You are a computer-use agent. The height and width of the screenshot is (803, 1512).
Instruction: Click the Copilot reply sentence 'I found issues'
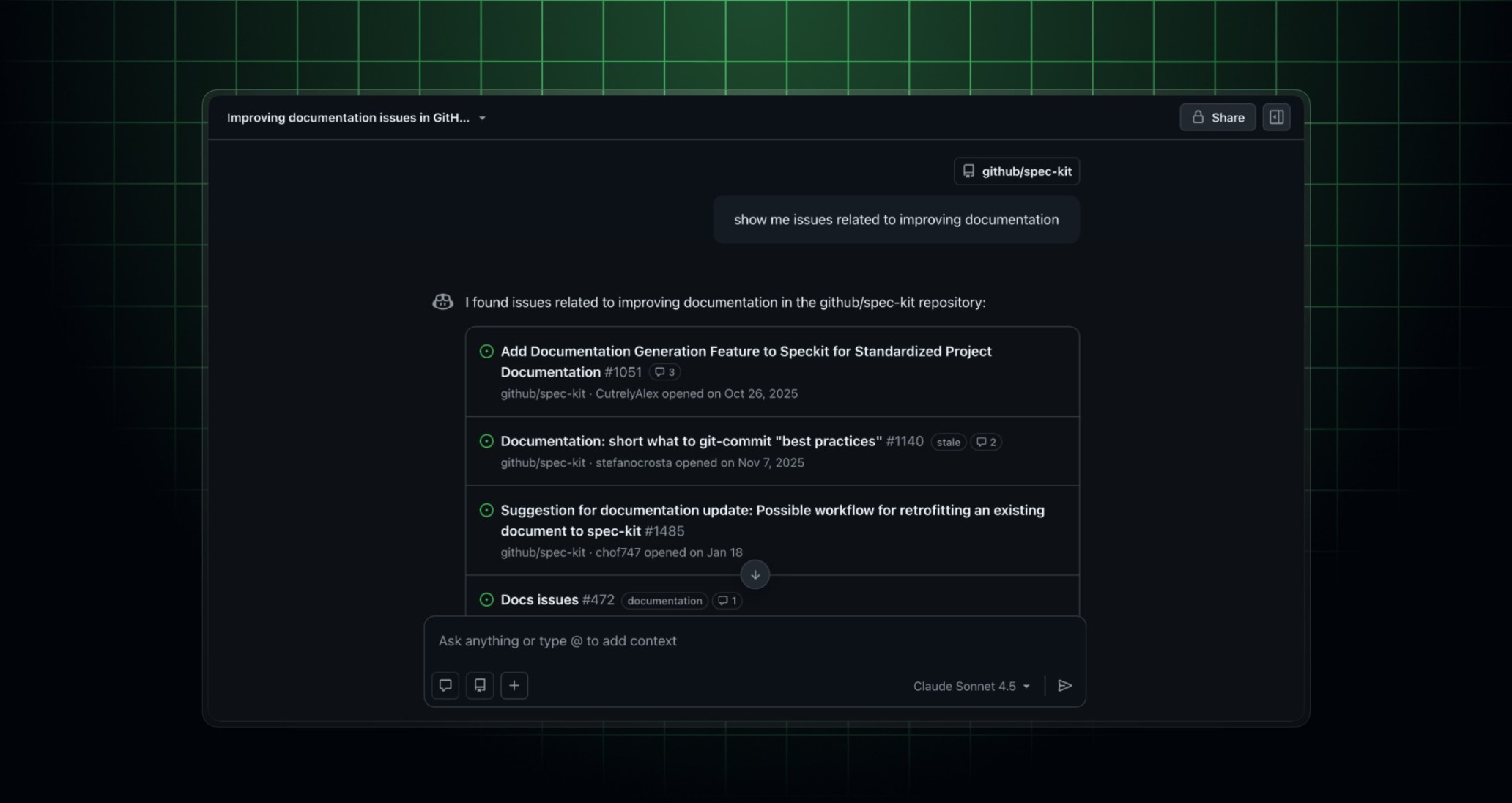click(x=725, y=302)
